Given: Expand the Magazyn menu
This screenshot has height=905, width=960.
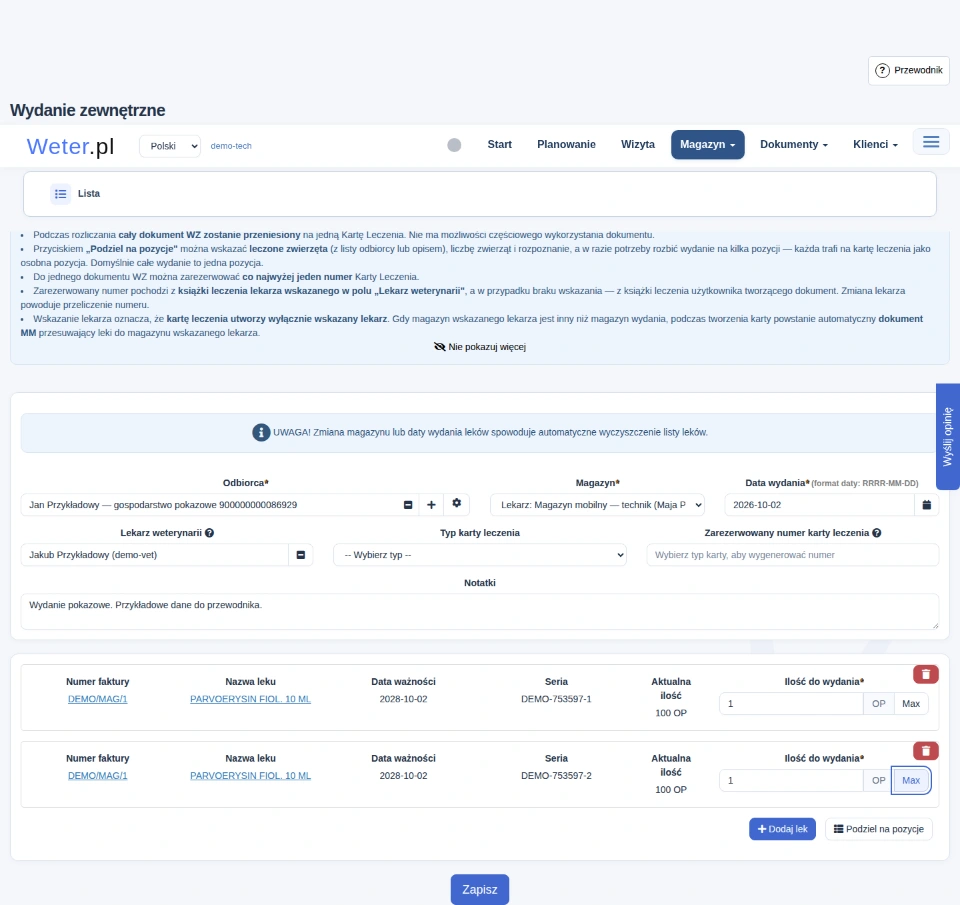Looking at the screenshot, I should (708, 145).
